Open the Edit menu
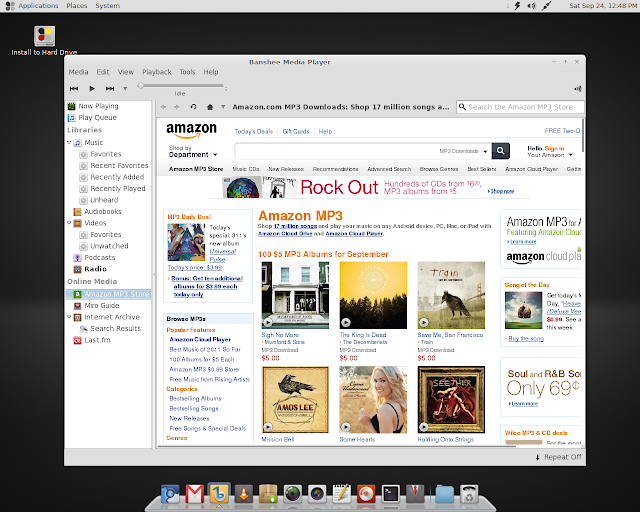 (x=103, y=72)
